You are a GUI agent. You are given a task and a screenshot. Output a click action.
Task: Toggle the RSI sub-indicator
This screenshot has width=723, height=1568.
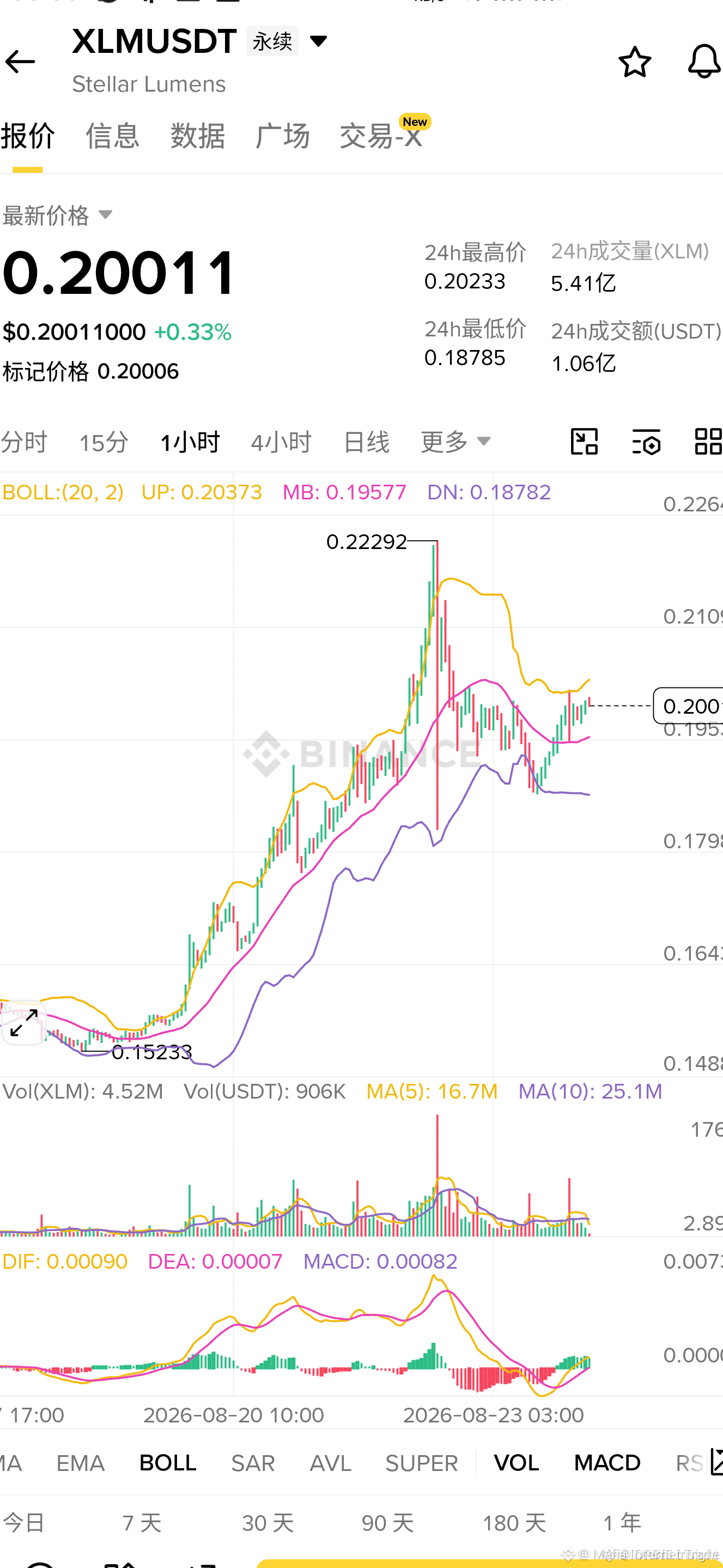click(691, 1463)
